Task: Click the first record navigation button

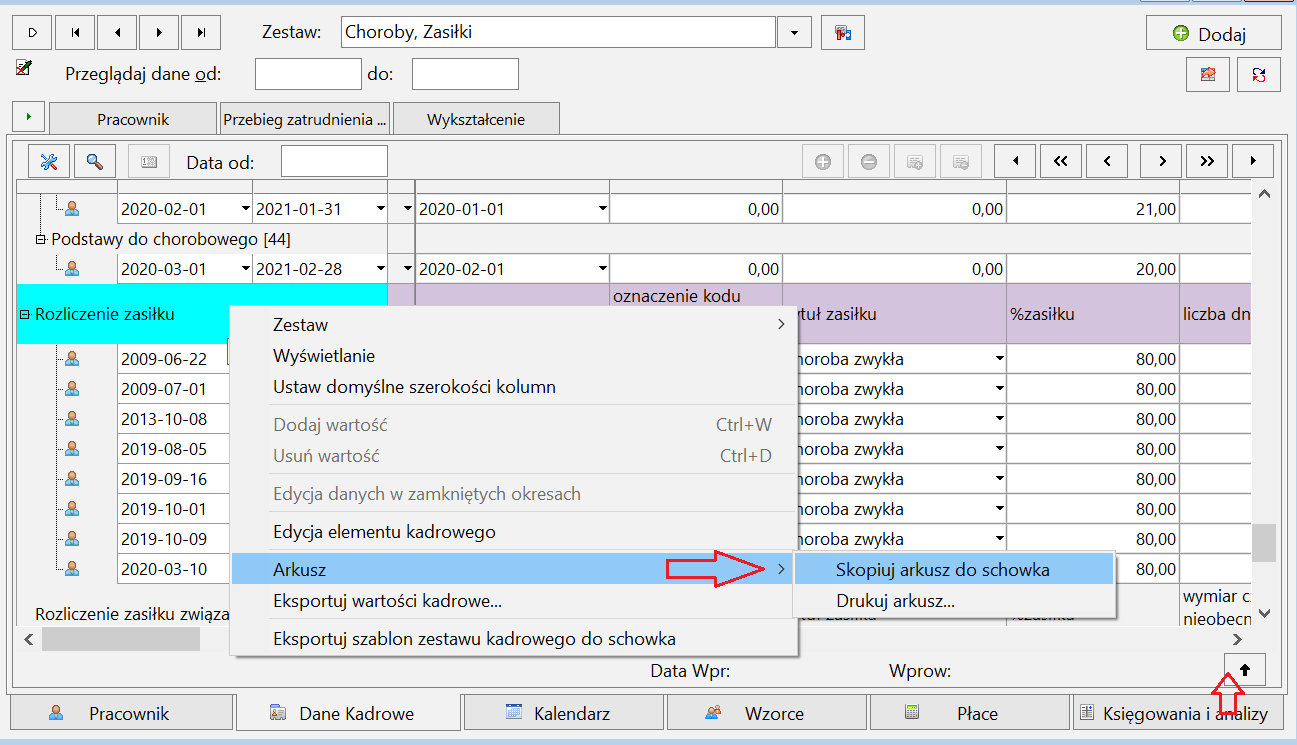Action: [75, 32]
